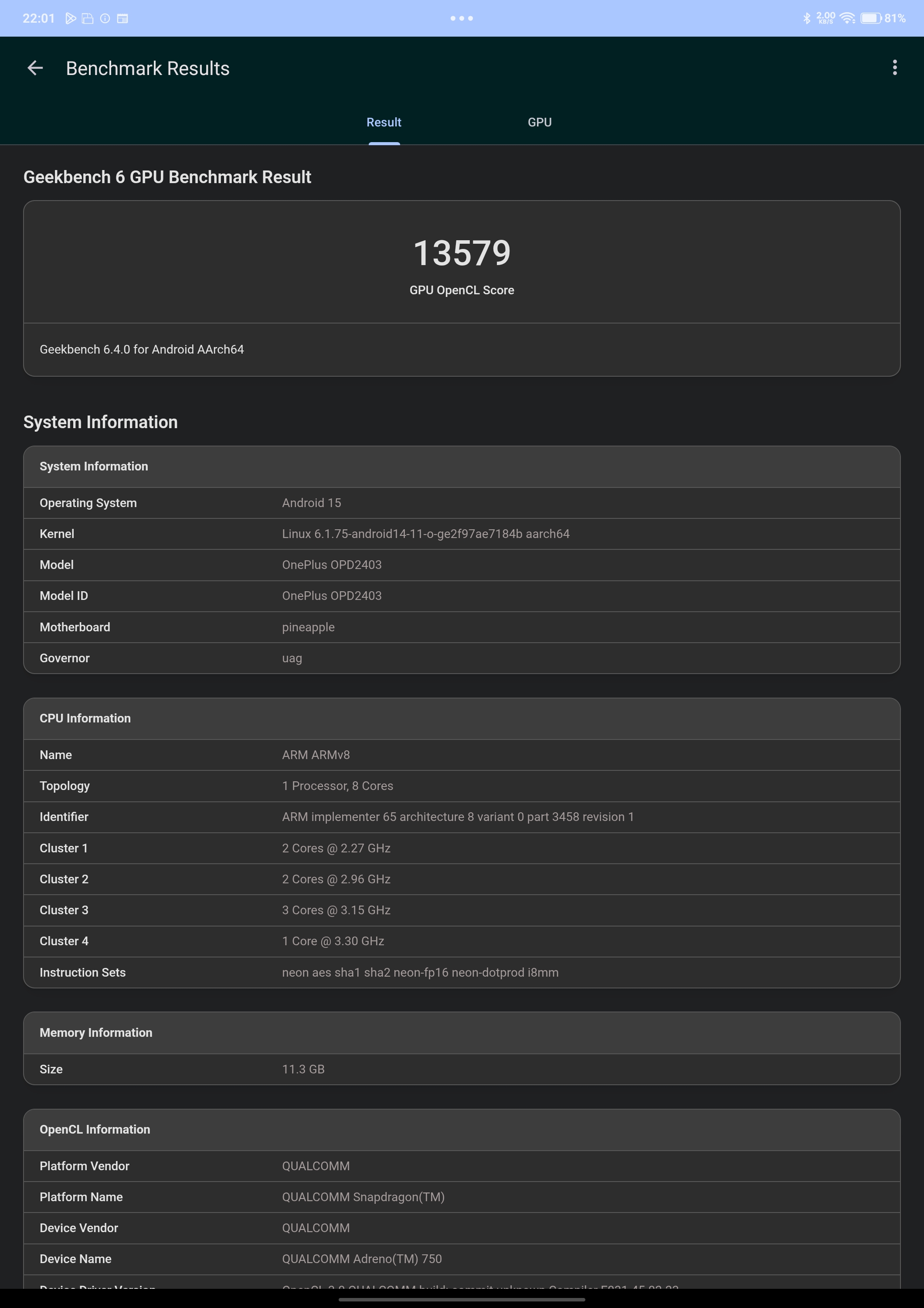Tap the Wi-Fi status icon
Image resolution: width=924 pixels, height=1308 pixels.
[847, 18]
